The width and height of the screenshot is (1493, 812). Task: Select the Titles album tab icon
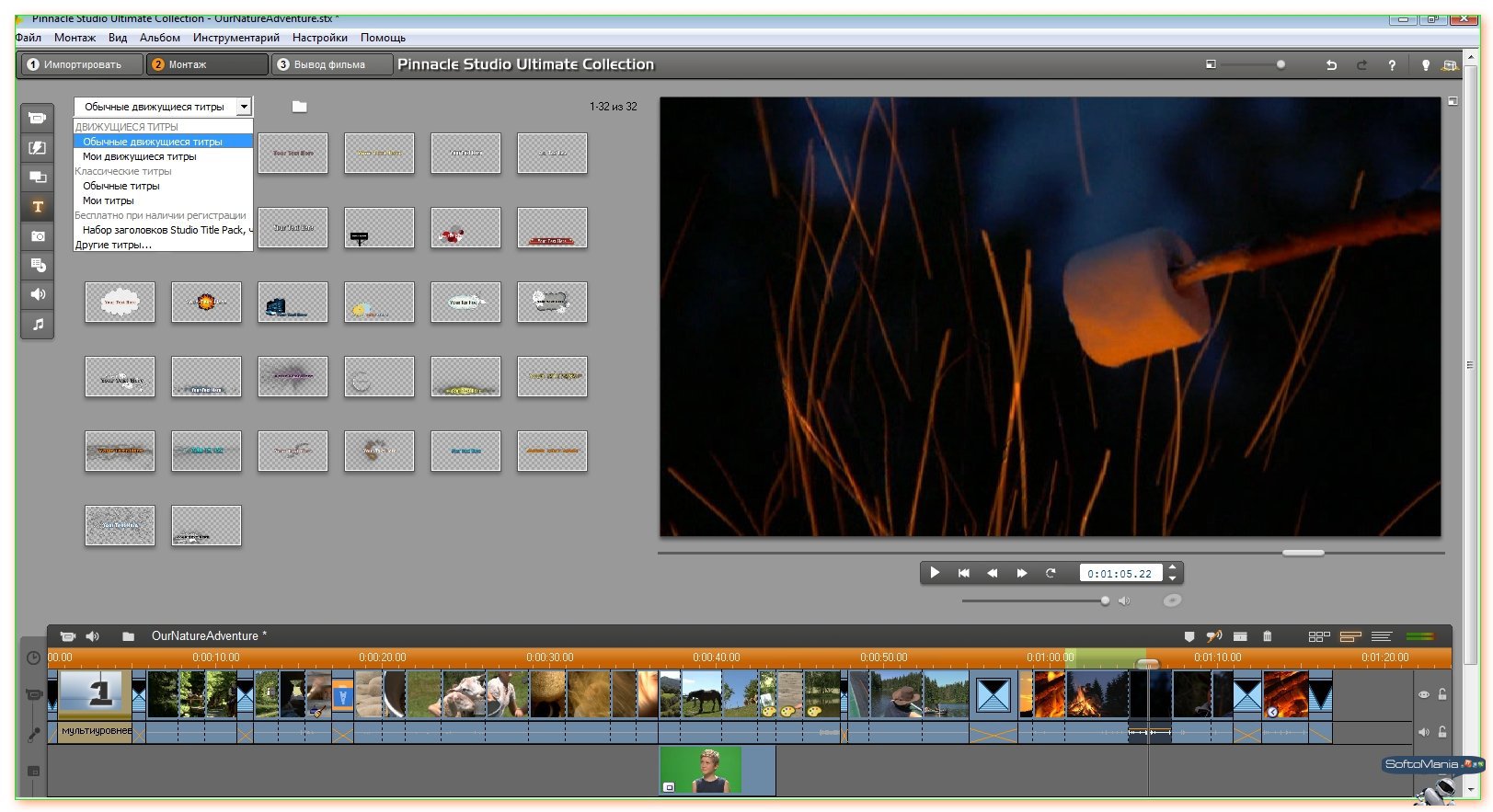point(38,207)
